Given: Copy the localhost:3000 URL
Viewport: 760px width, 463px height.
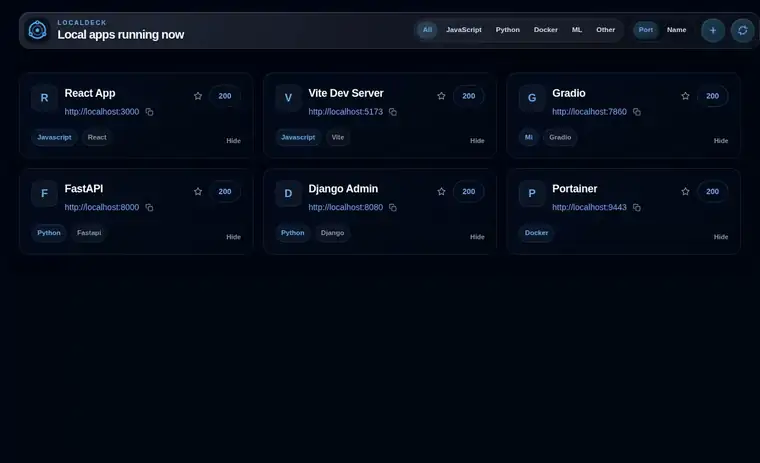Looking at the screenshot, I should [149, 112].
